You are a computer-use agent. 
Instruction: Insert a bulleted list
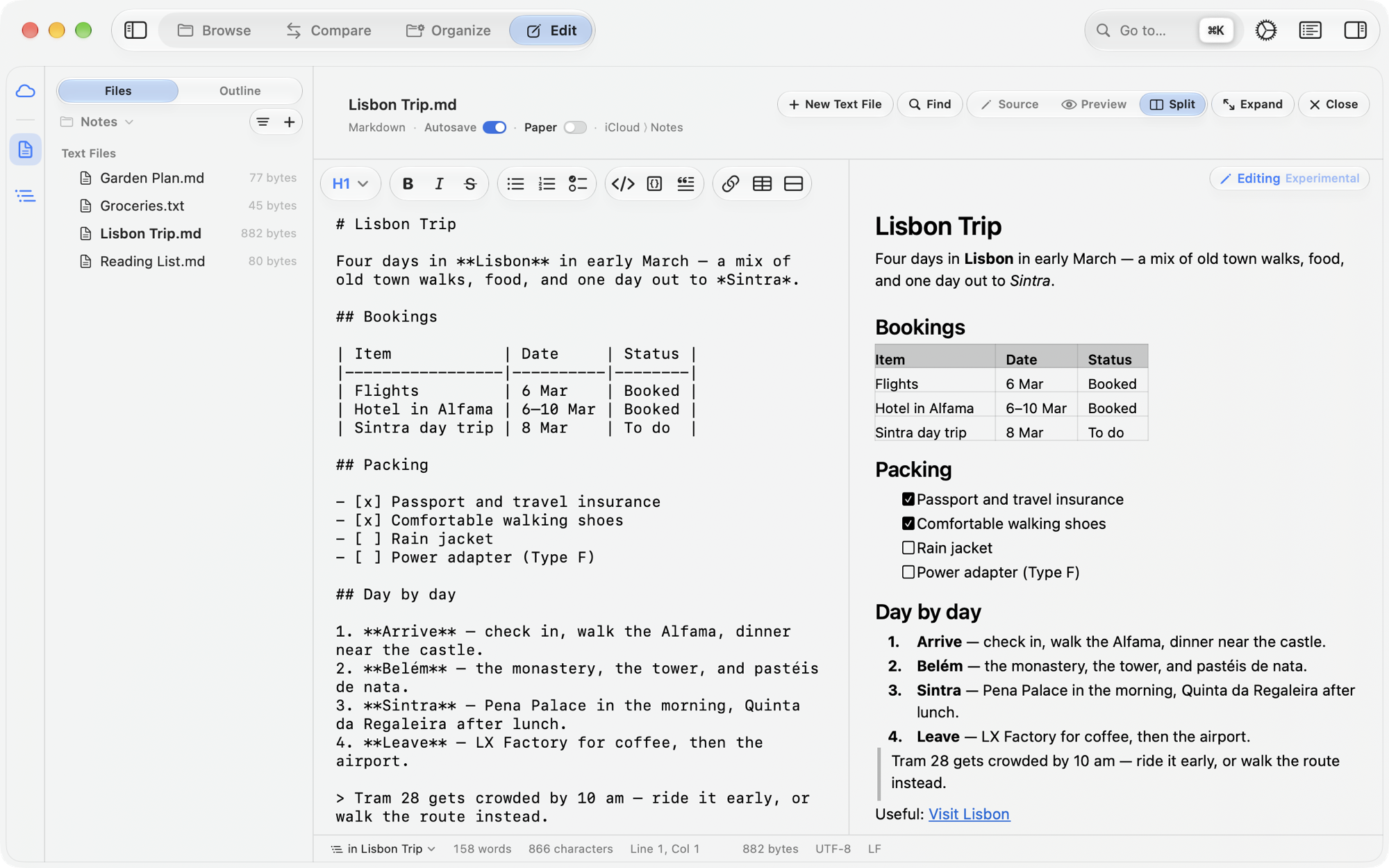coord(515,184)
